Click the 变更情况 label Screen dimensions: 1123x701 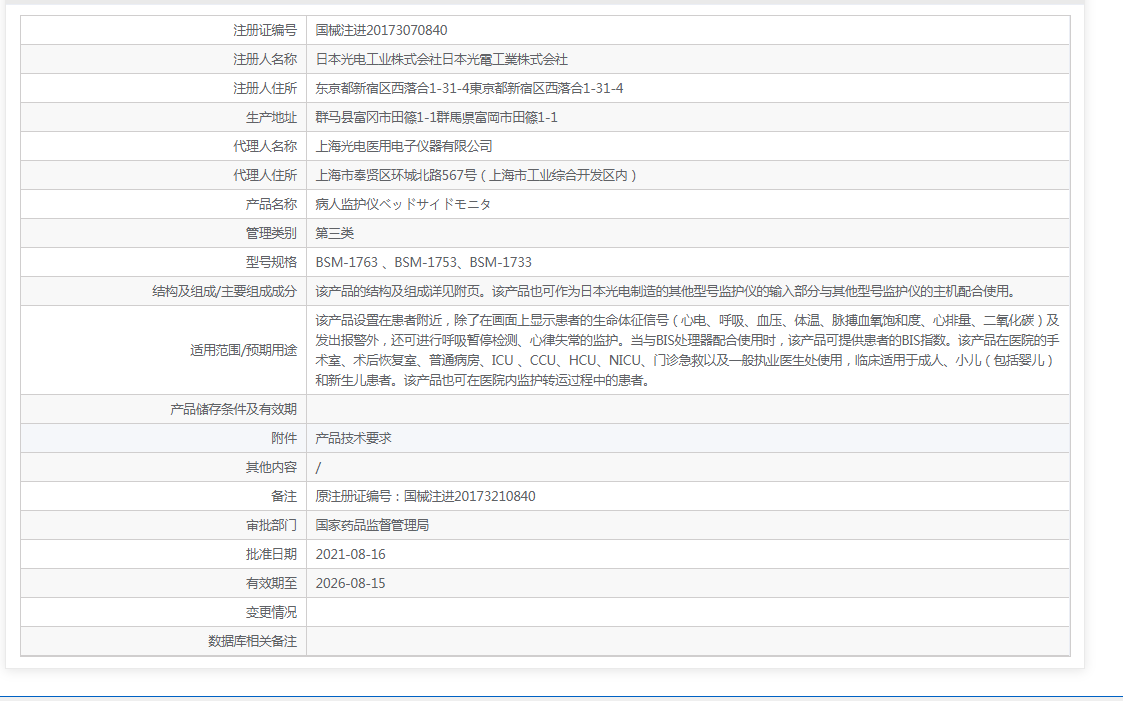pyautogui.click(x=271, y=612)
